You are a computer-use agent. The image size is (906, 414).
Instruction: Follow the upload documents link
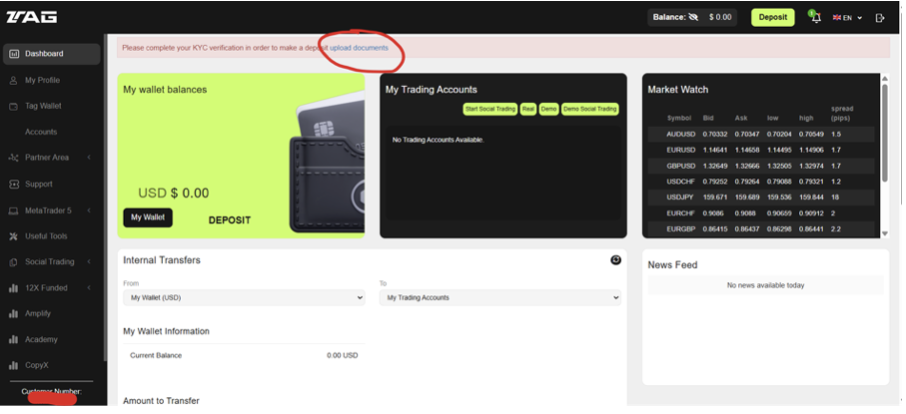point(359,48)
